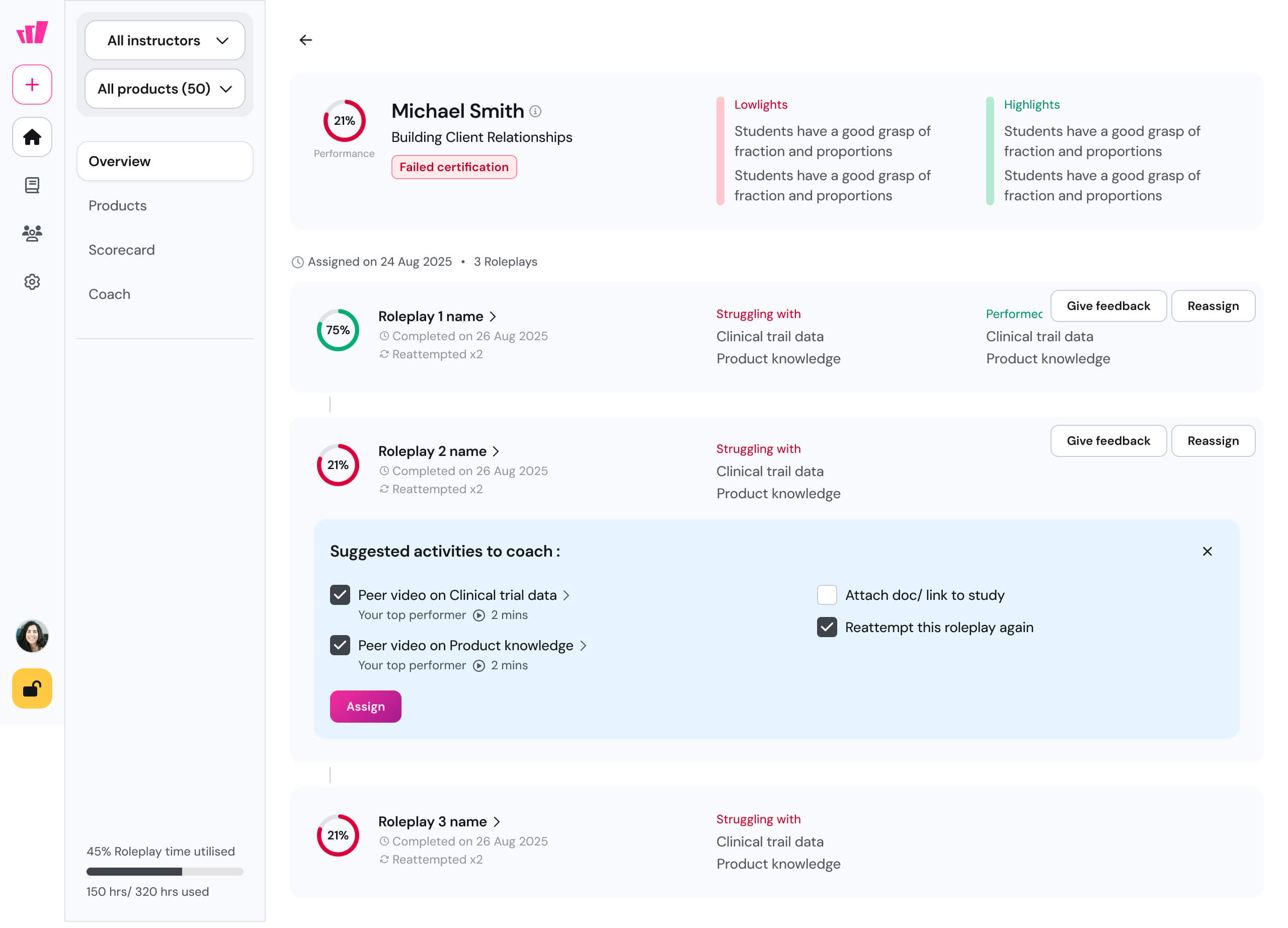1288x928 pixels.
Task: Switch to the Scorecard tab
Action: (x=122, y=250)
